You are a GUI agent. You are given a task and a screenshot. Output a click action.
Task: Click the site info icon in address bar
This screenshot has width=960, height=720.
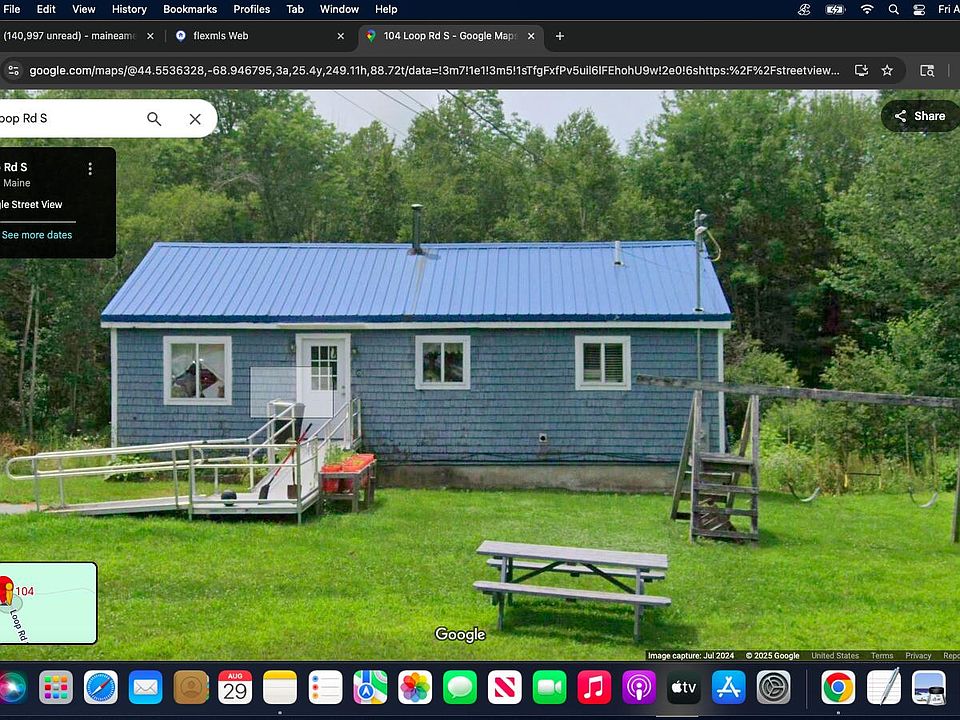pos(13,71)
